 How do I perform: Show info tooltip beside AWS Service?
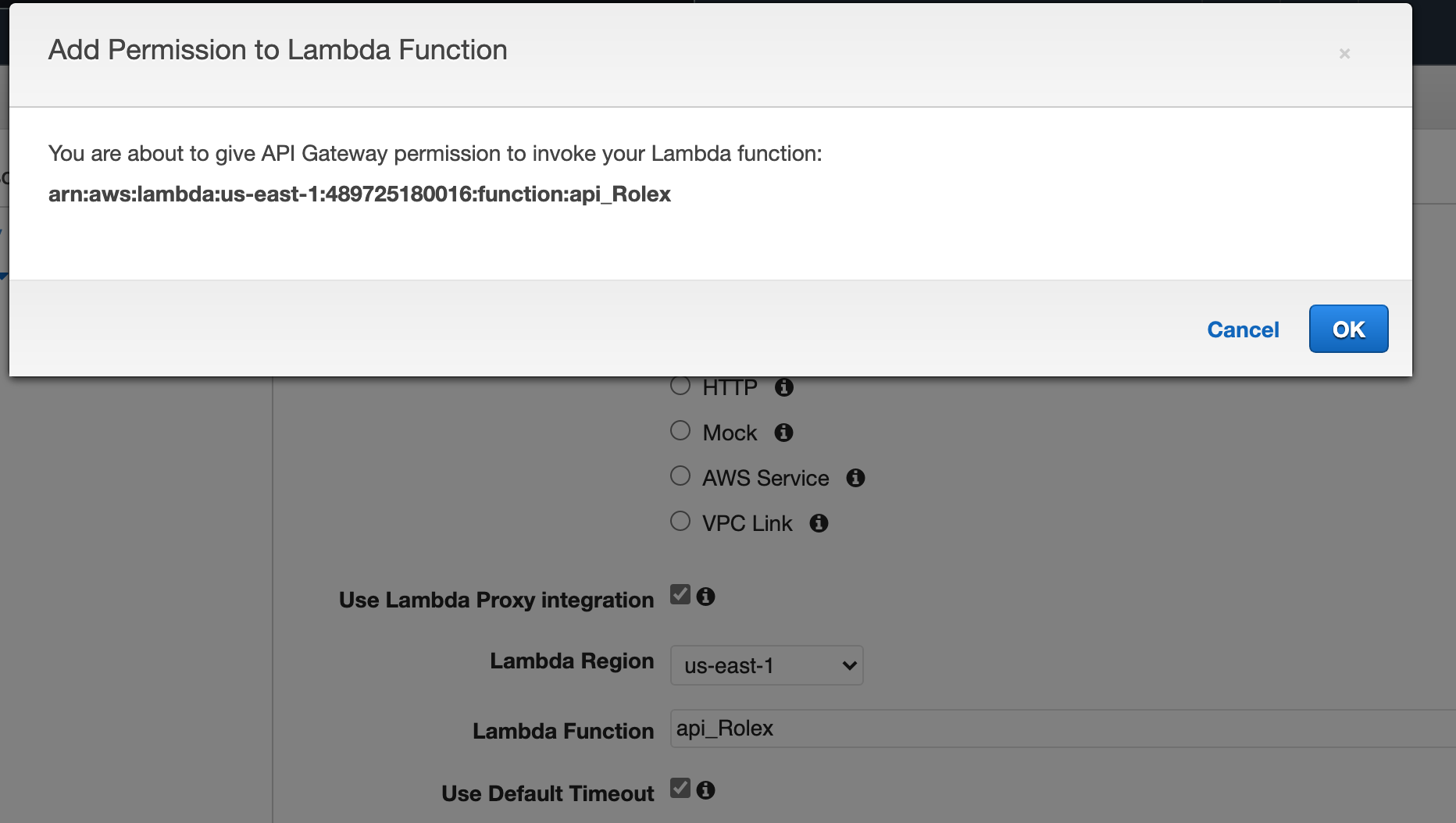(x=856, y=478)
